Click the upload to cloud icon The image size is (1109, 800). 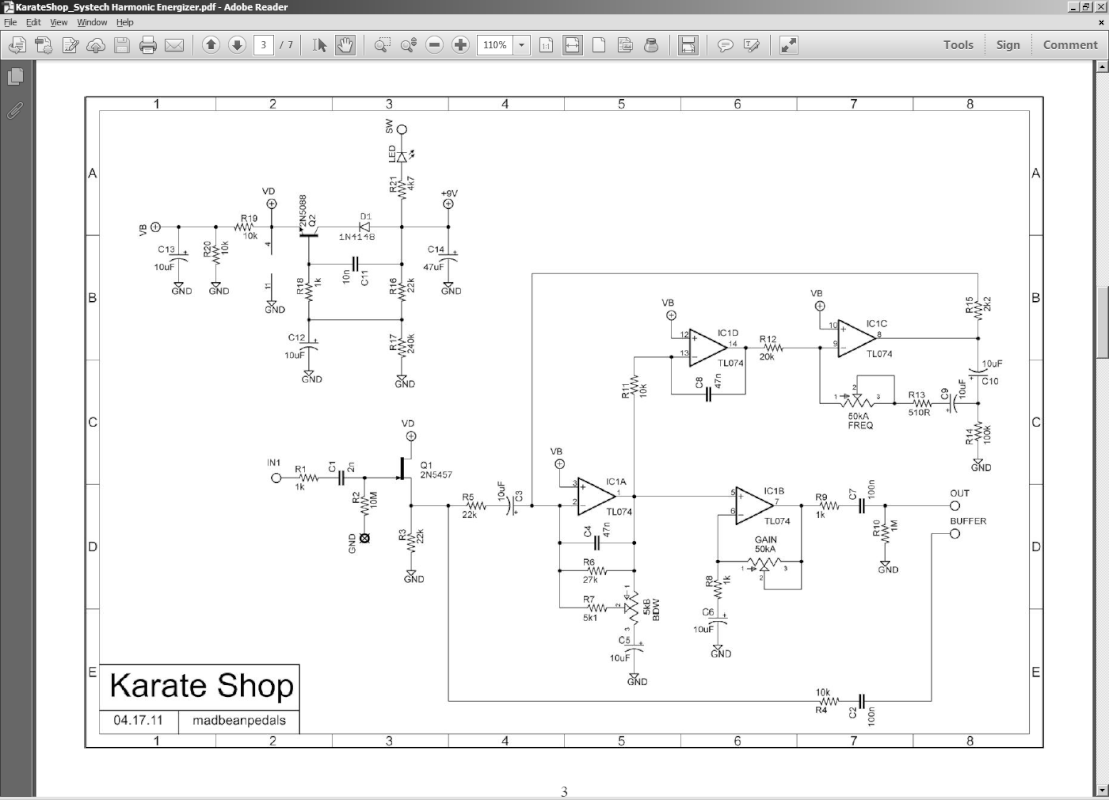point(95,45)
